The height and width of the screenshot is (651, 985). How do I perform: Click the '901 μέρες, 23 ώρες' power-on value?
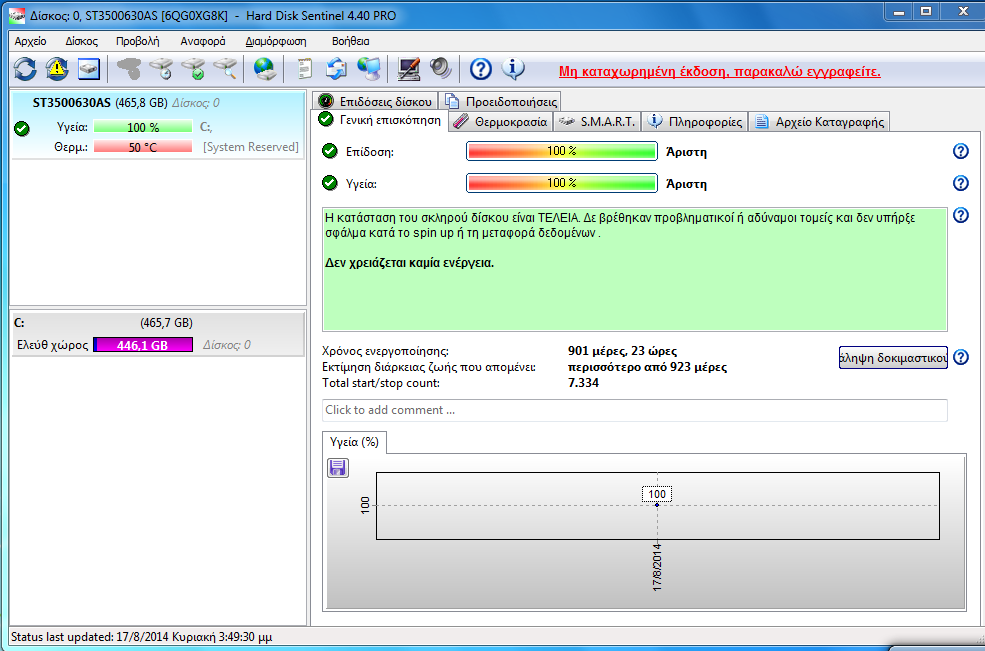(x=623, y=351)
